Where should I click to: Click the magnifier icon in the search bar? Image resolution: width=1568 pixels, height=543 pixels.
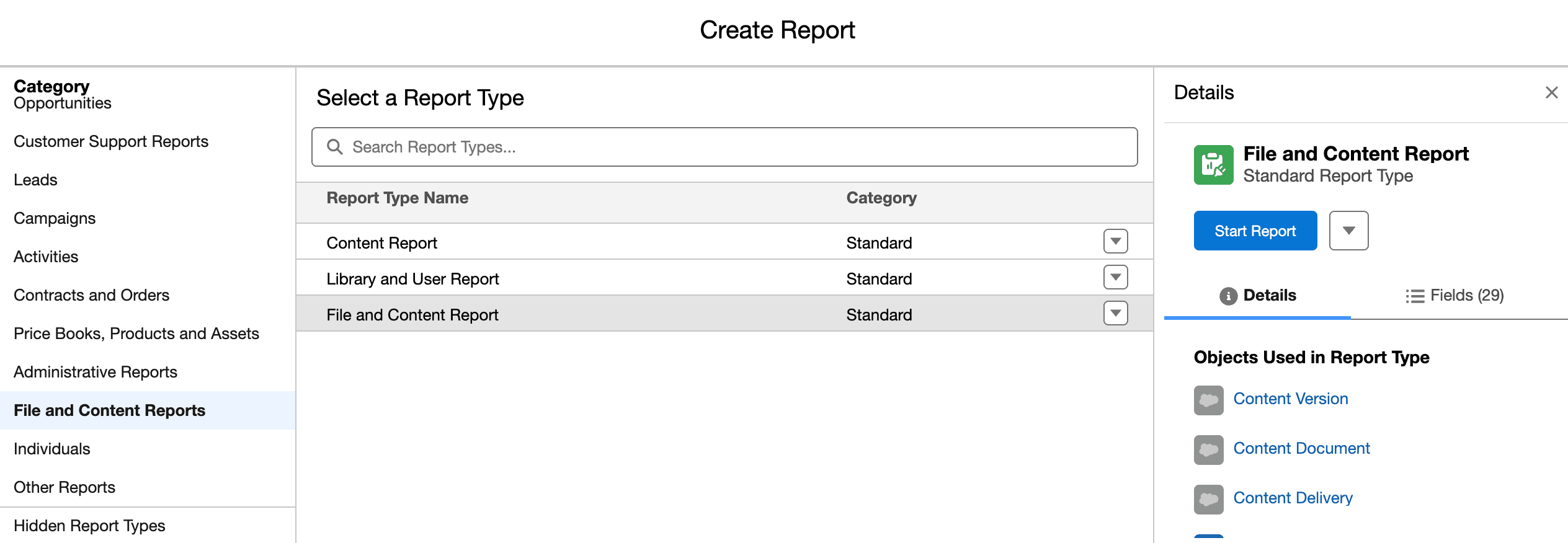pyautogui.click(x=336, y=147)
